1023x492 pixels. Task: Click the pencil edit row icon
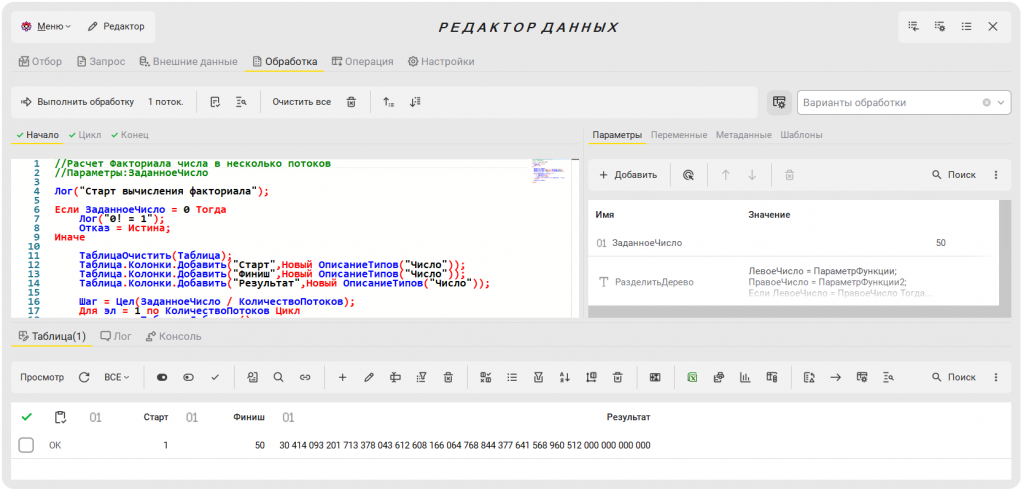tap(369, 377)
